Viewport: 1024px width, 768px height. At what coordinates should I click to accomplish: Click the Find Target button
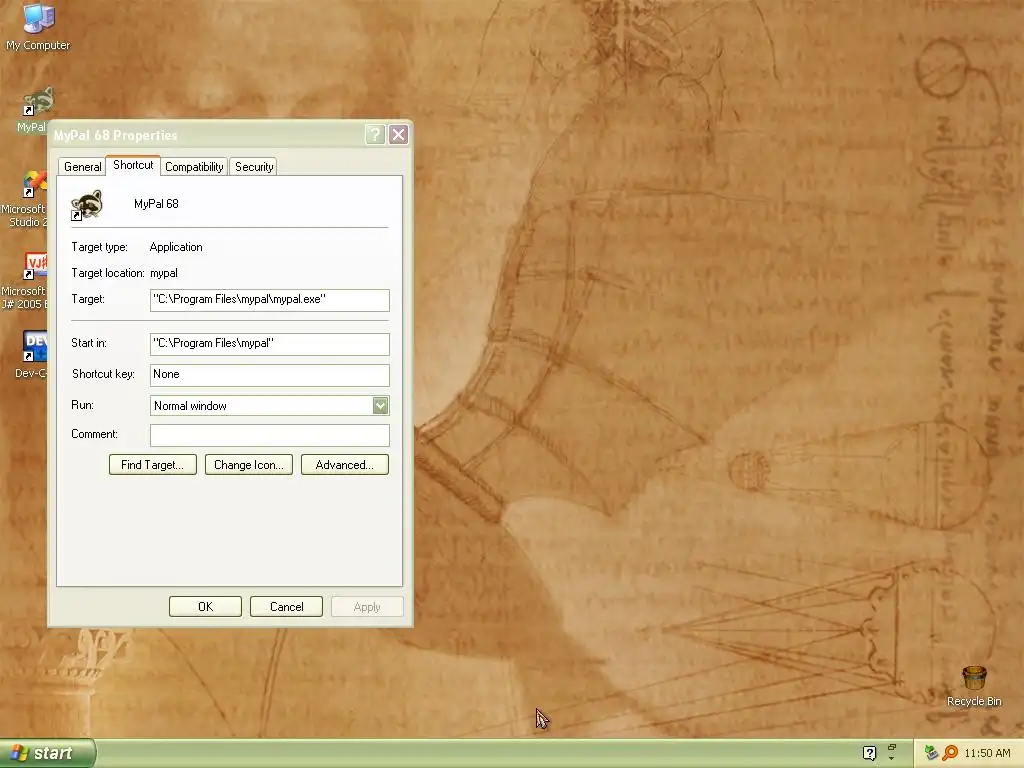click(x=153, y=465)
